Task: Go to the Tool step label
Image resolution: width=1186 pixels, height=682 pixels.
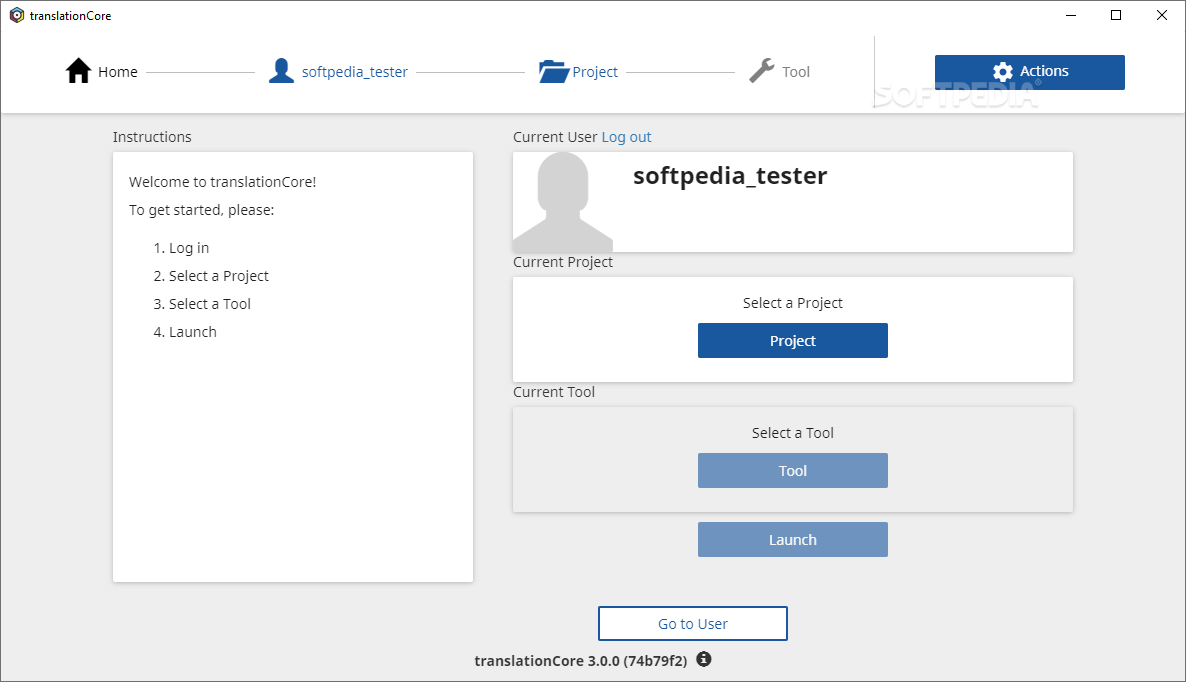Action: click(x=796, y=72)
